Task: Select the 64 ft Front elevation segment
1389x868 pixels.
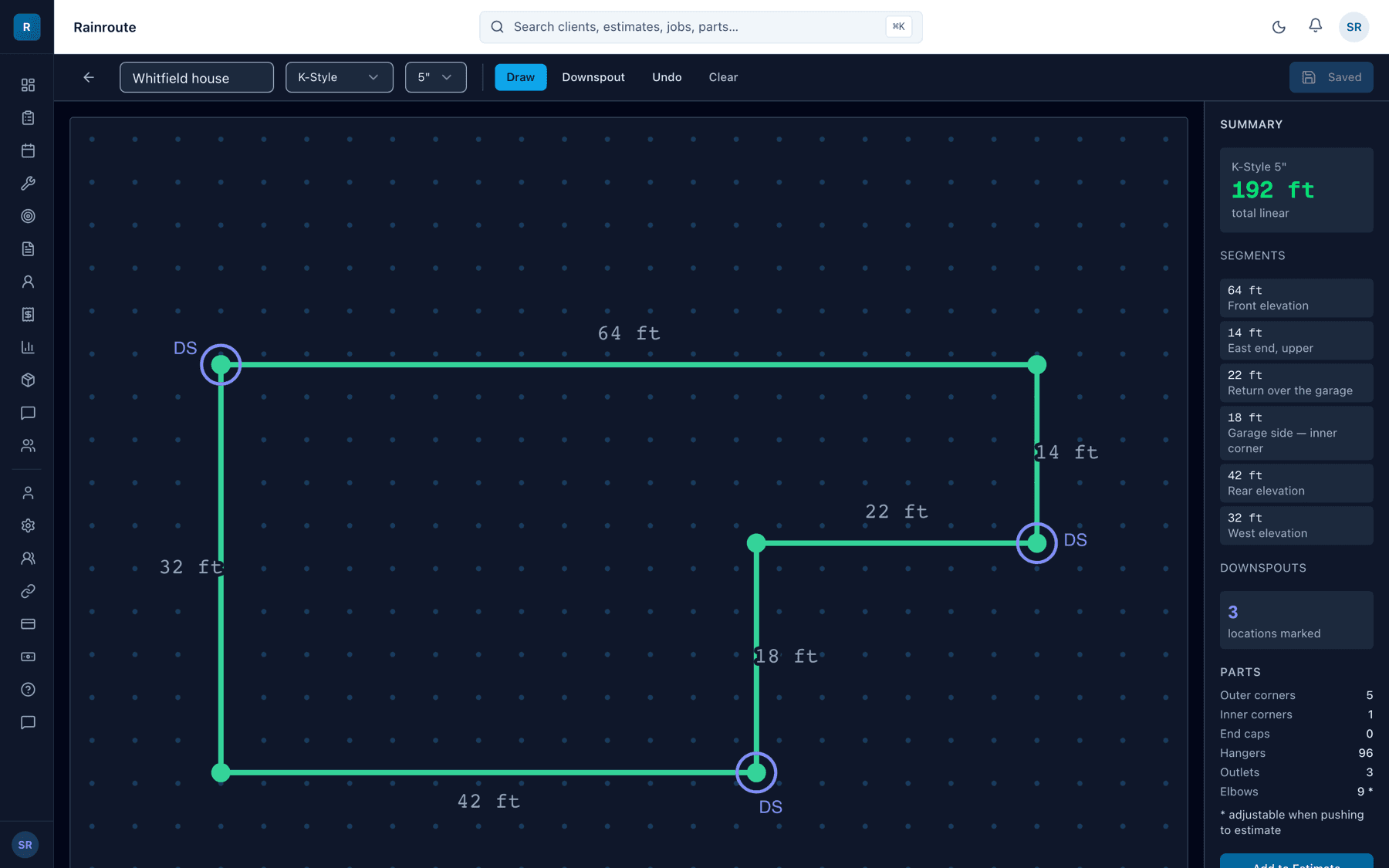Action: coord(1296,298)
